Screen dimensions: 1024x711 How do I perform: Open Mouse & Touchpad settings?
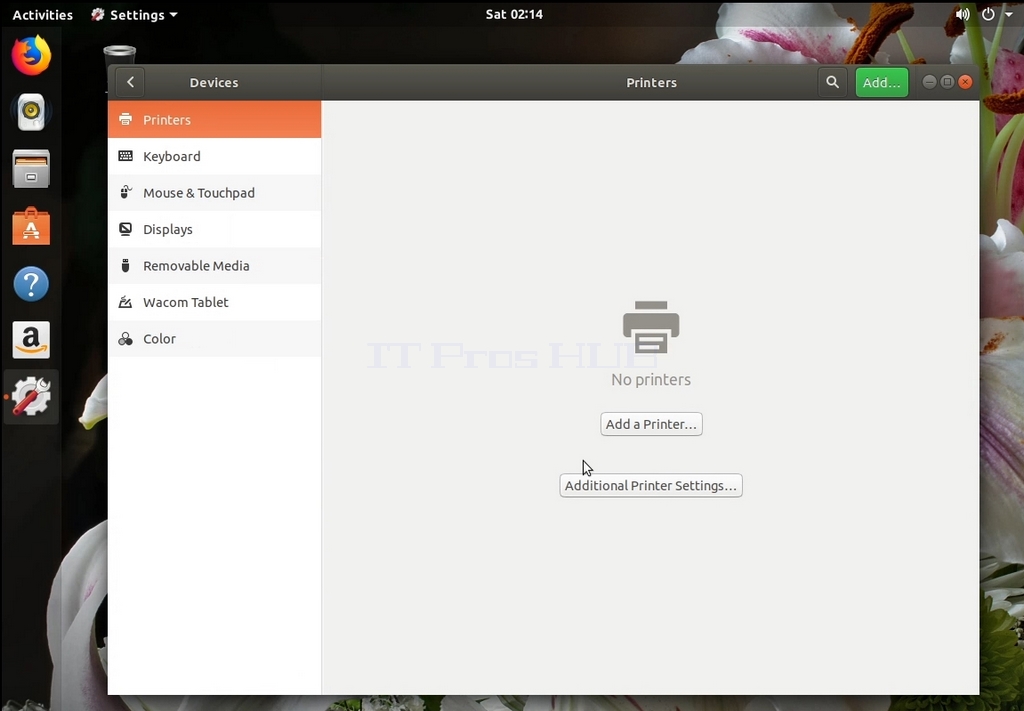214,193
